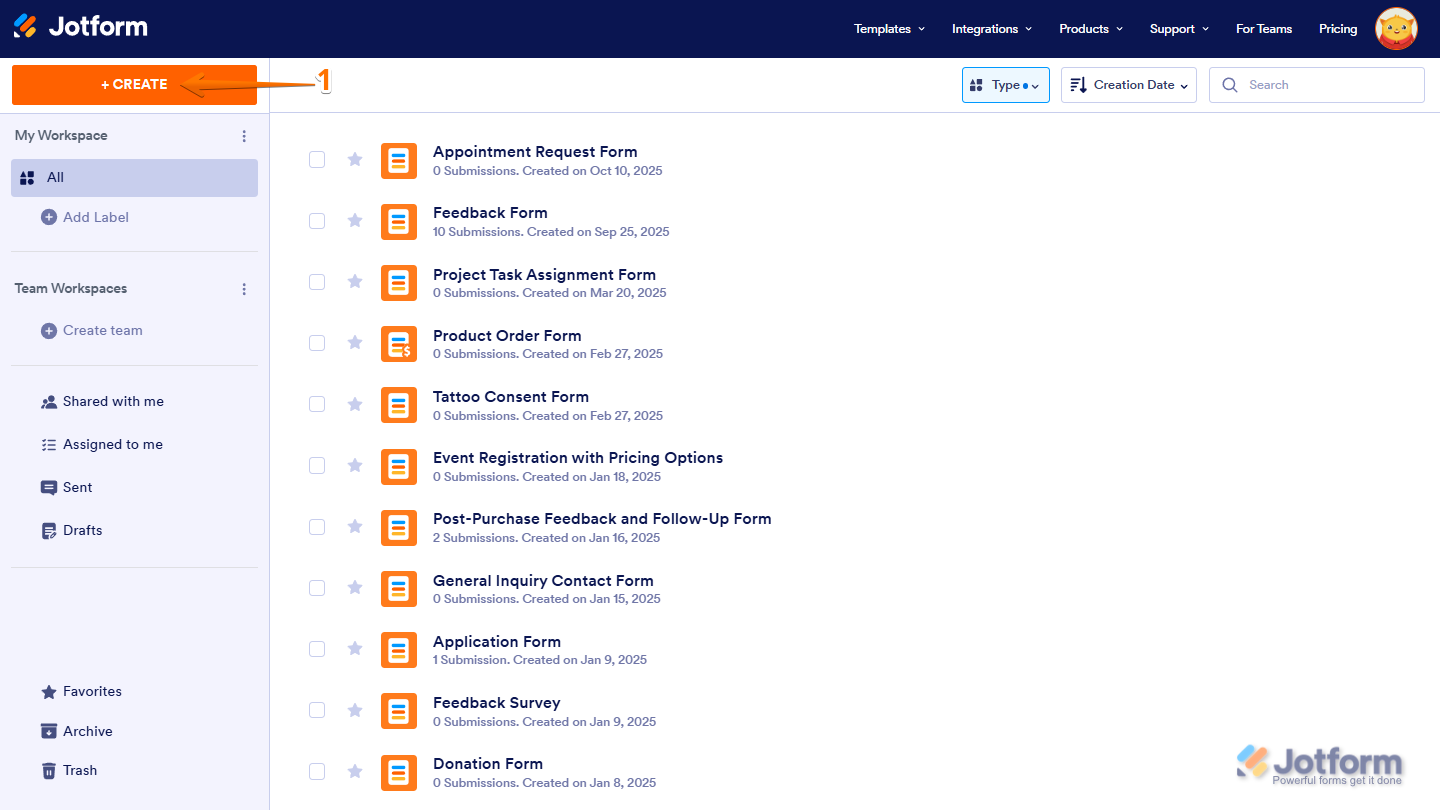Open the Donation Form title

coord(488,764)
